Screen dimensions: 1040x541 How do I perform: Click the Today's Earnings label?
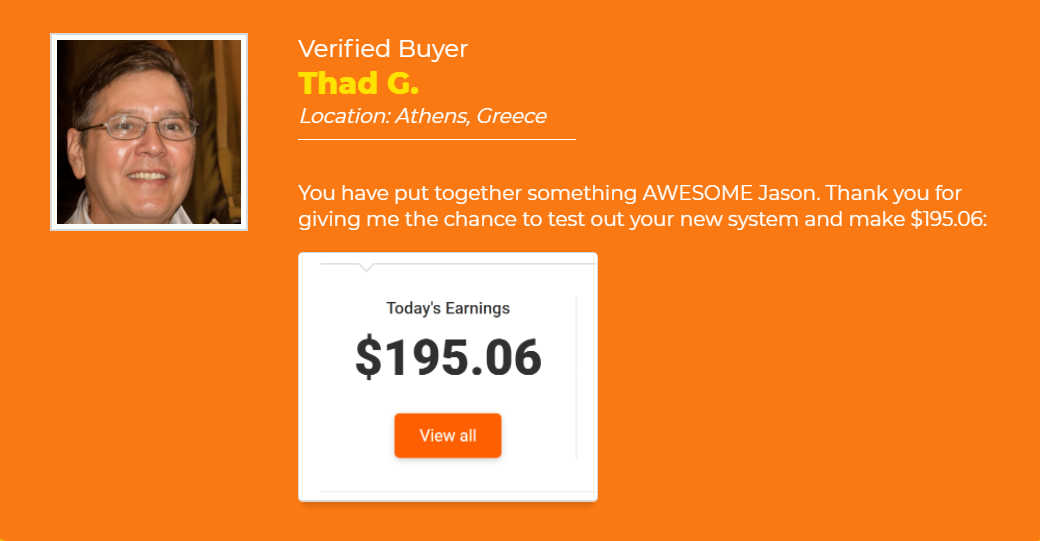(x=448, y=308)
